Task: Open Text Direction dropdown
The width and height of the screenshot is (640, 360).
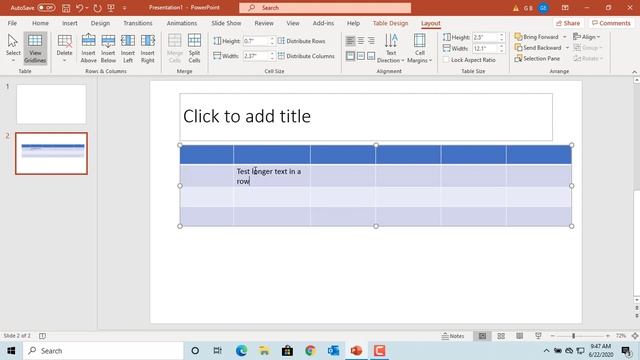Action: (391, 48)
